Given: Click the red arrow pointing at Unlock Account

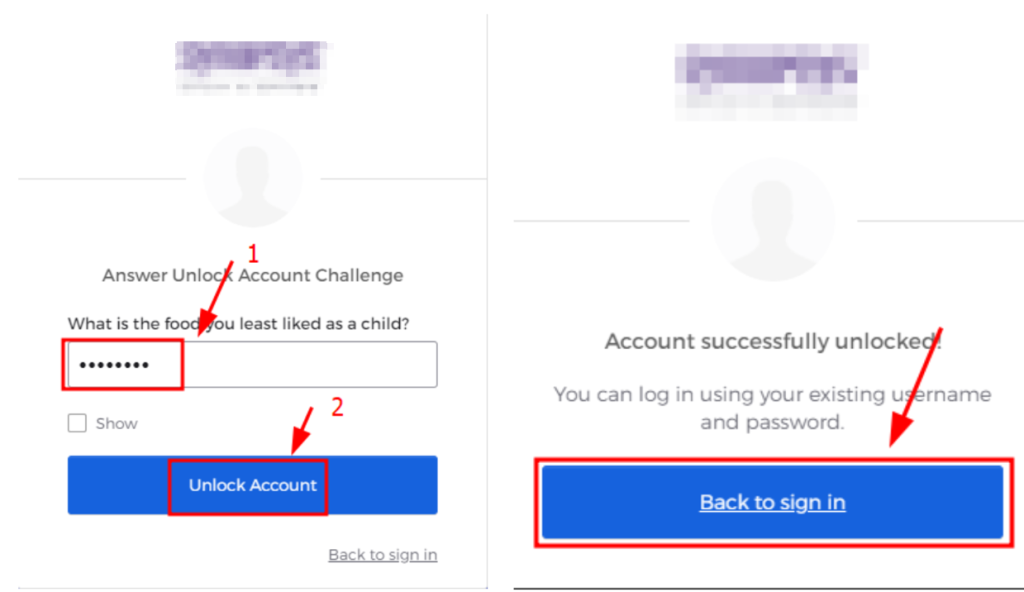Looking at the screenshot, I should pos(302,431).
